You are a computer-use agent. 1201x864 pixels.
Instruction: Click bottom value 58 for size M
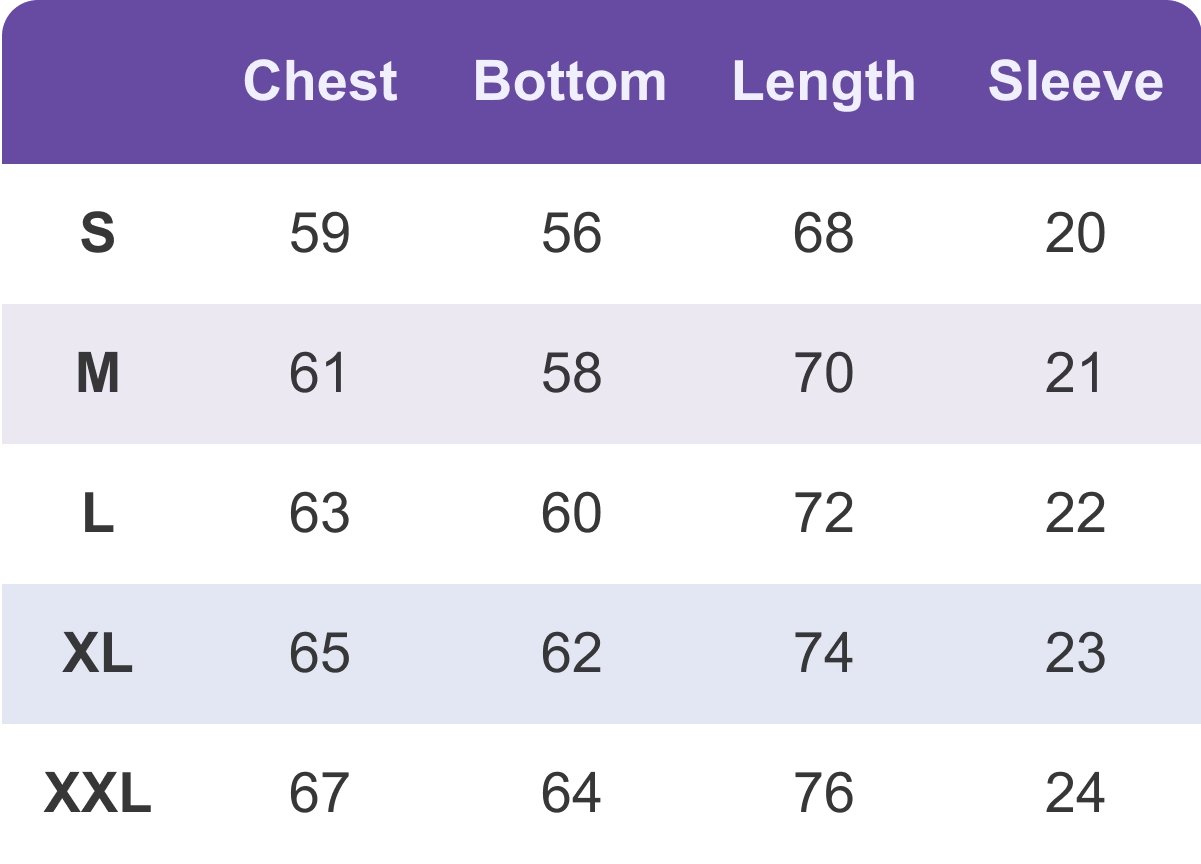pos(571,374)
